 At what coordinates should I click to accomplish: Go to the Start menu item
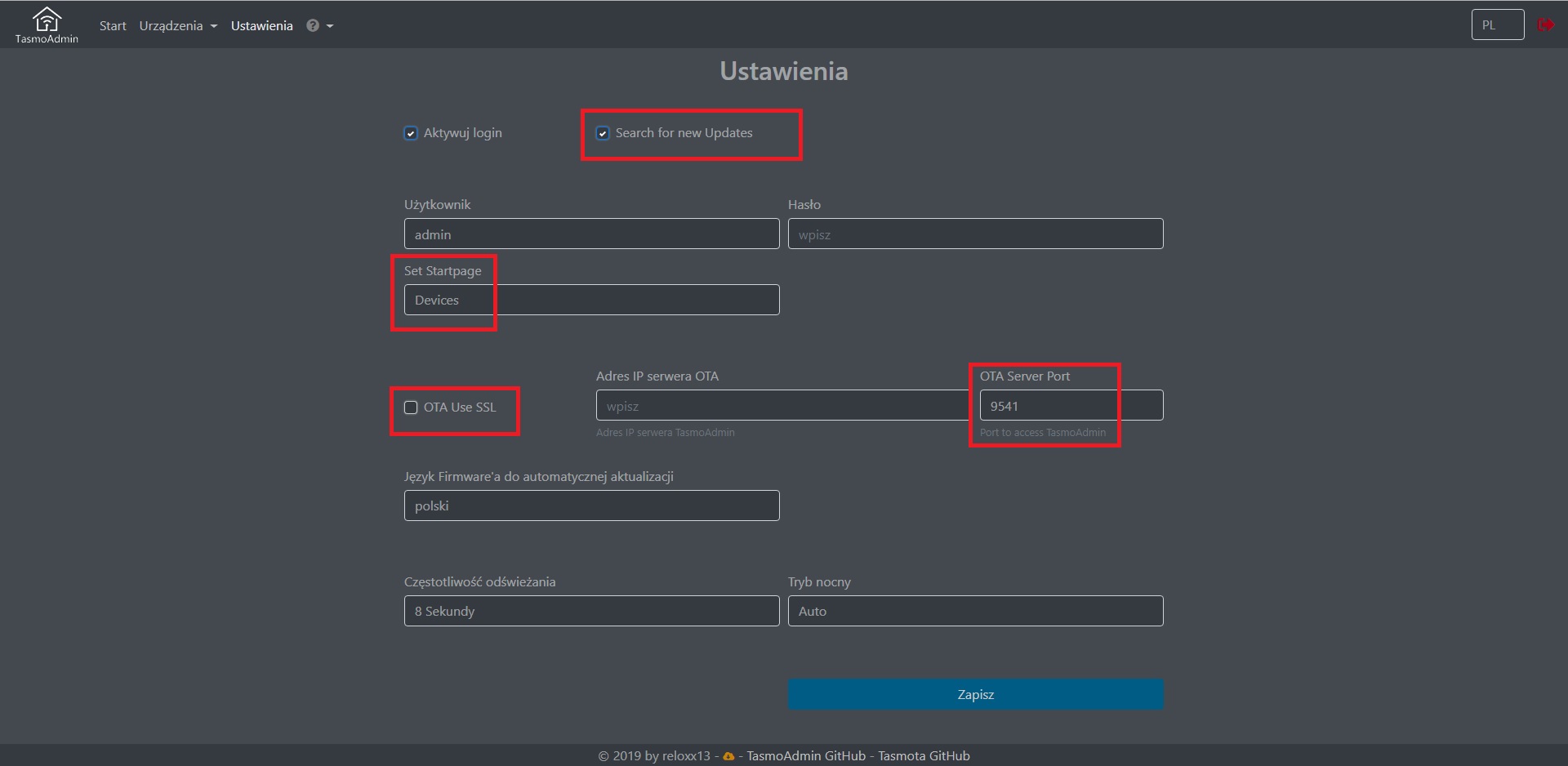pos(113,25)
